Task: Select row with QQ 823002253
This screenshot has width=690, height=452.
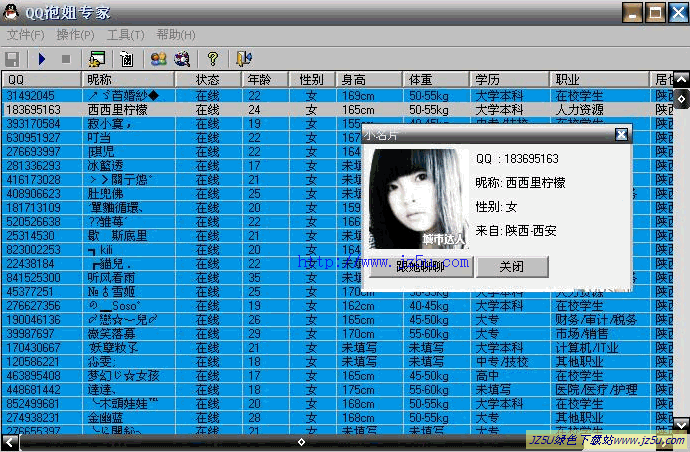Action: (x=338, y=250)
